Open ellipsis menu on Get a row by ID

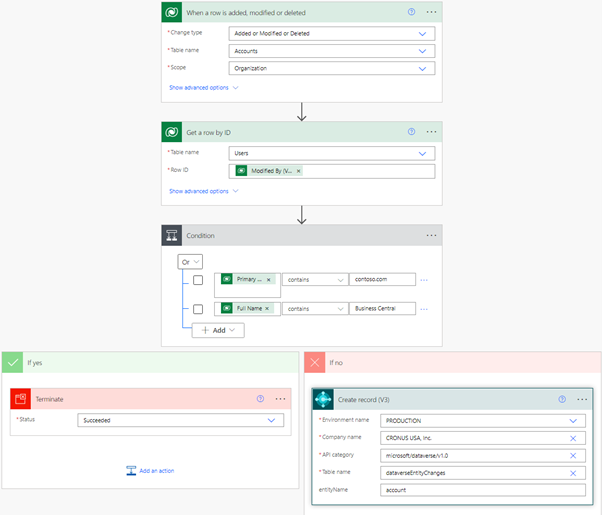[x=431, y=132]
